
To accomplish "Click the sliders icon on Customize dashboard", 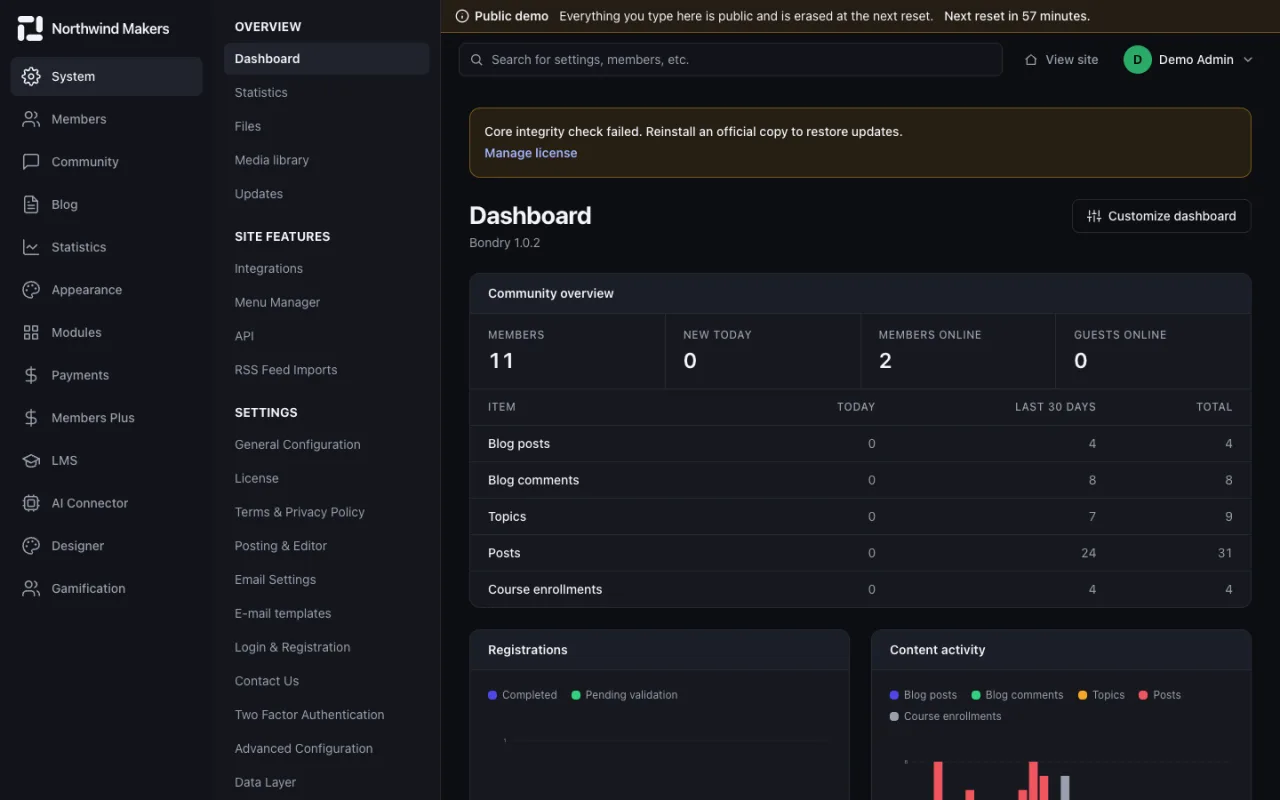I will point(1094,216).
